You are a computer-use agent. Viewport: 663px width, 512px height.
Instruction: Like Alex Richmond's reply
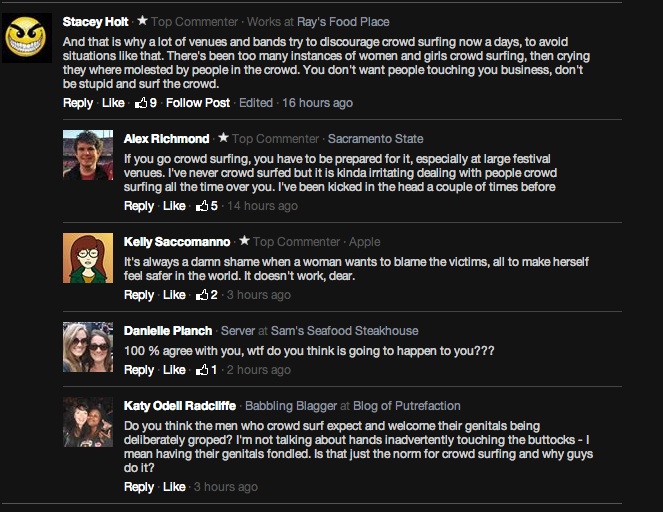tap(174, 206)
